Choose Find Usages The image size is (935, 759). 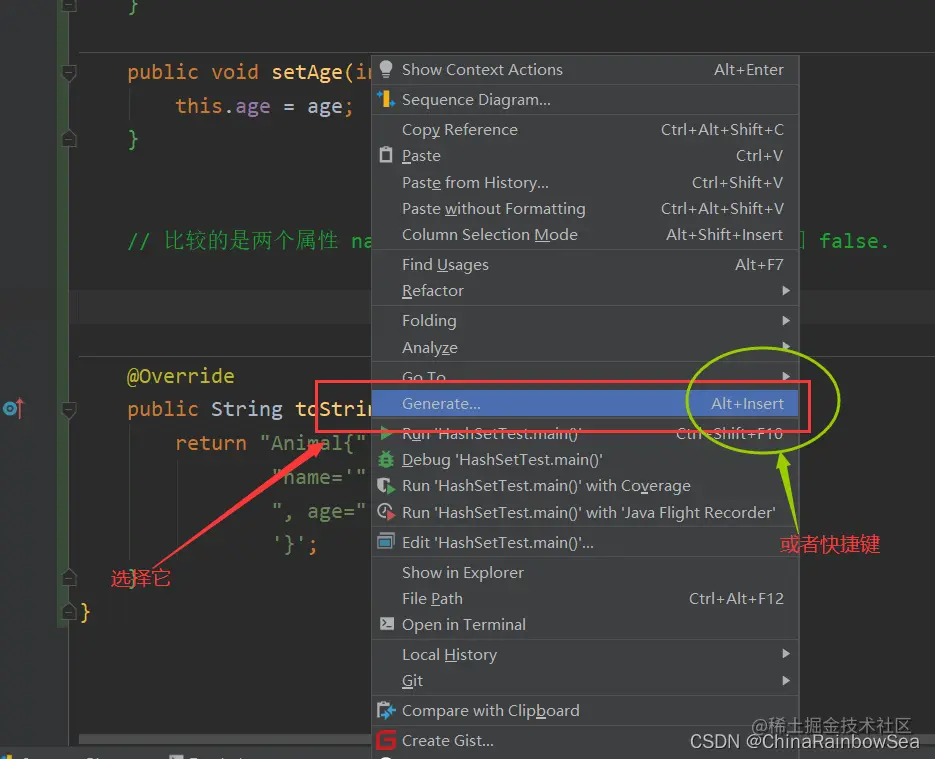pyautogui.click(x=585, y=265)
